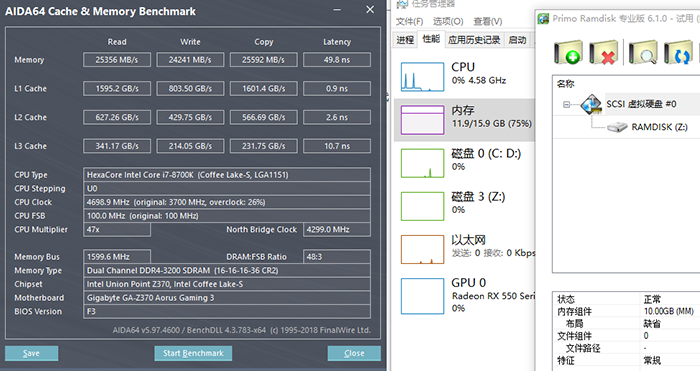
Task: Click the Primo Ramdisk title bar app icon
Action: click(543, 19)
